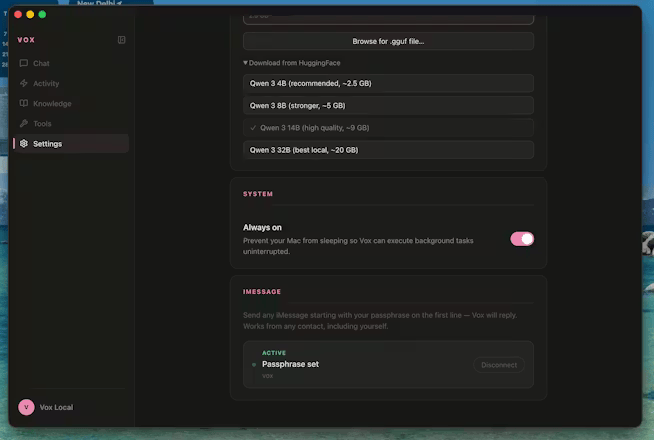Image resolution: width=654 pixels, height=440 pixels.
Task: Download Qwen 3 8B stronger model
Action: [x=388, y=106]
